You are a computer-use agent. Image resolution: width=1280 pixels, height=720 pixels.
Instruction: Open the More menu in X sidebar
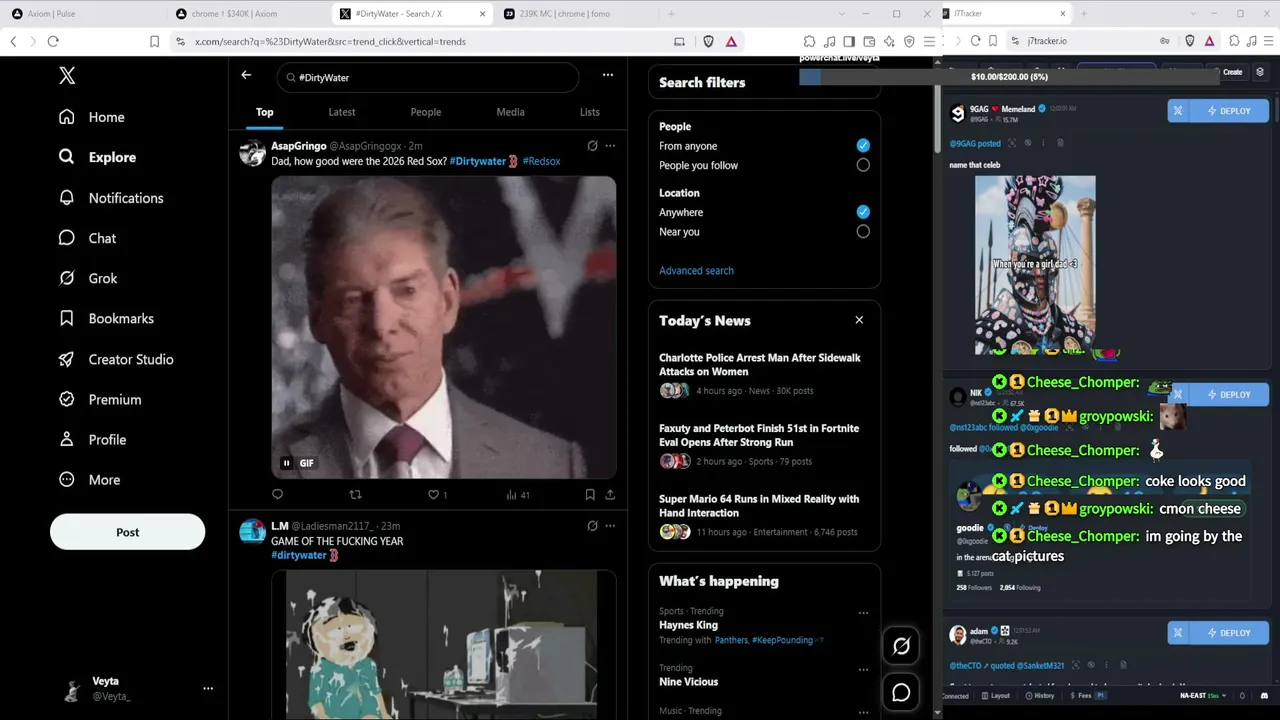pyautogui.click(x=89, y=479)
